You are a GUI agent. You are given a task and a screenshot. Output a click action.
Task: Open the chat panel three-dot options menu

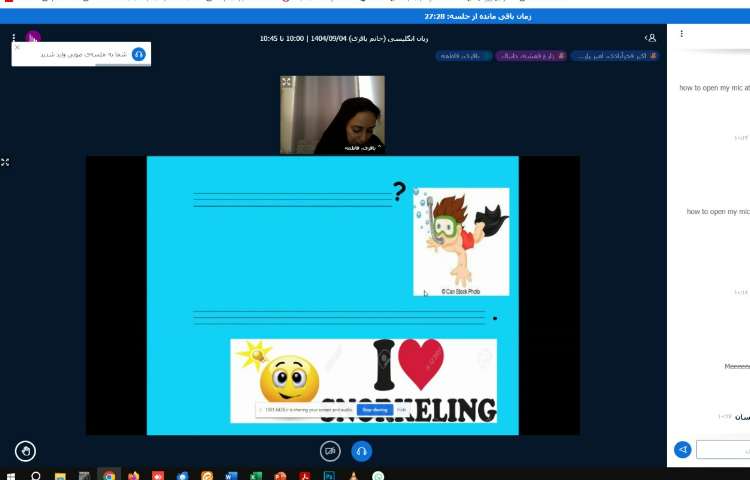pyautogui.click(x=681, y=34)
